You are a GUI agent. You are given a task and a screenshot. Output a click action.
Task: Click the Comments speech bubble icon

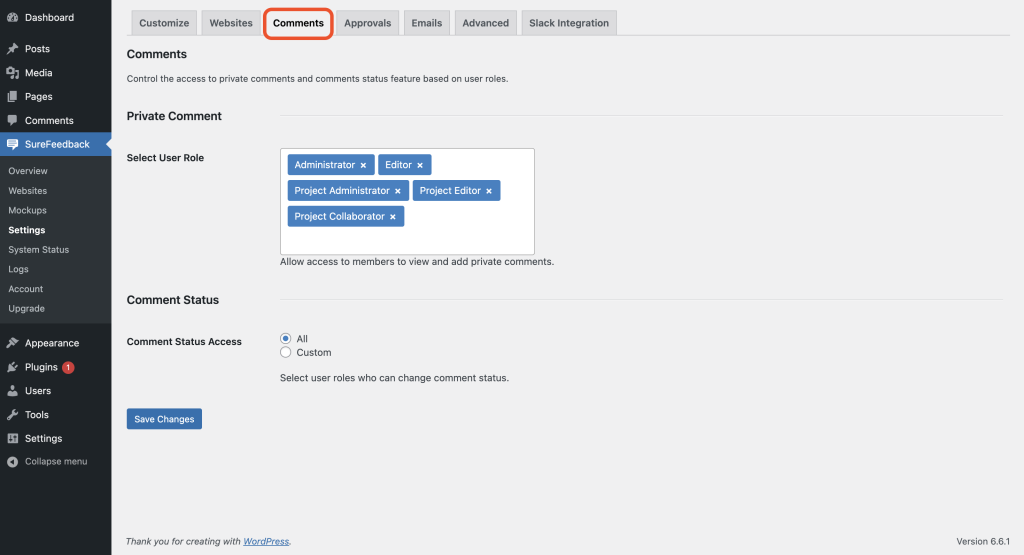12,120
